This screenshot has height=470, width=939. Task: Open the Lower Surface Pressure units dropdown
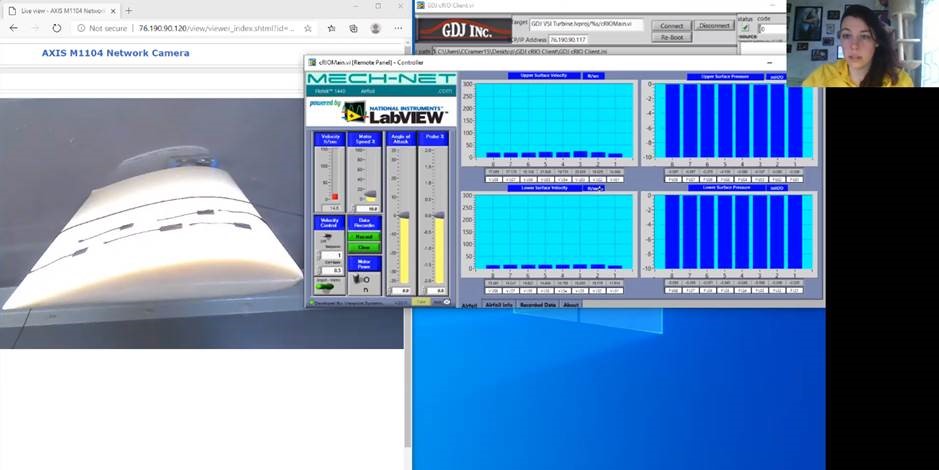click(x=774, y=188)
